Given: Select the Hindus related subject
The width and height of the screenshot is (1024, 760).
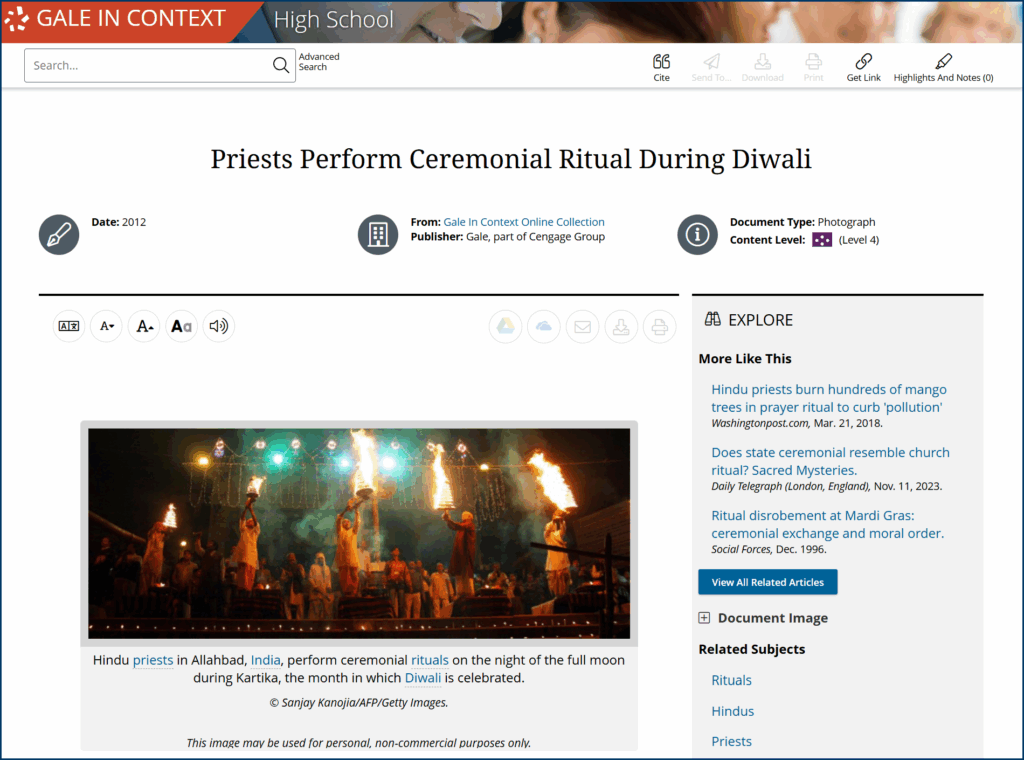Looking at the screenshot, I should click(733, 711).
